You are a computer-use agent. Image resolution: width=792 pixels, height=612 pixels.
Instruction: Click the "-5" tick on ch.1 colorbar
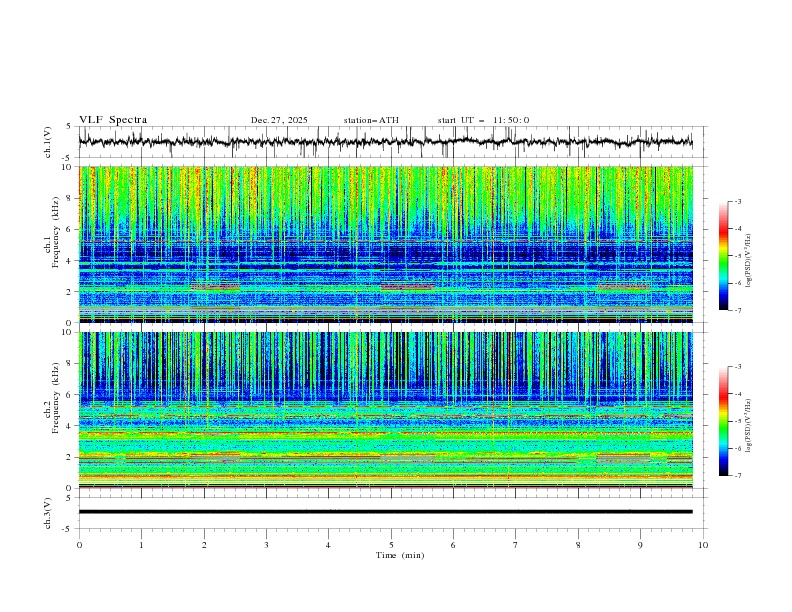(738, 256)
